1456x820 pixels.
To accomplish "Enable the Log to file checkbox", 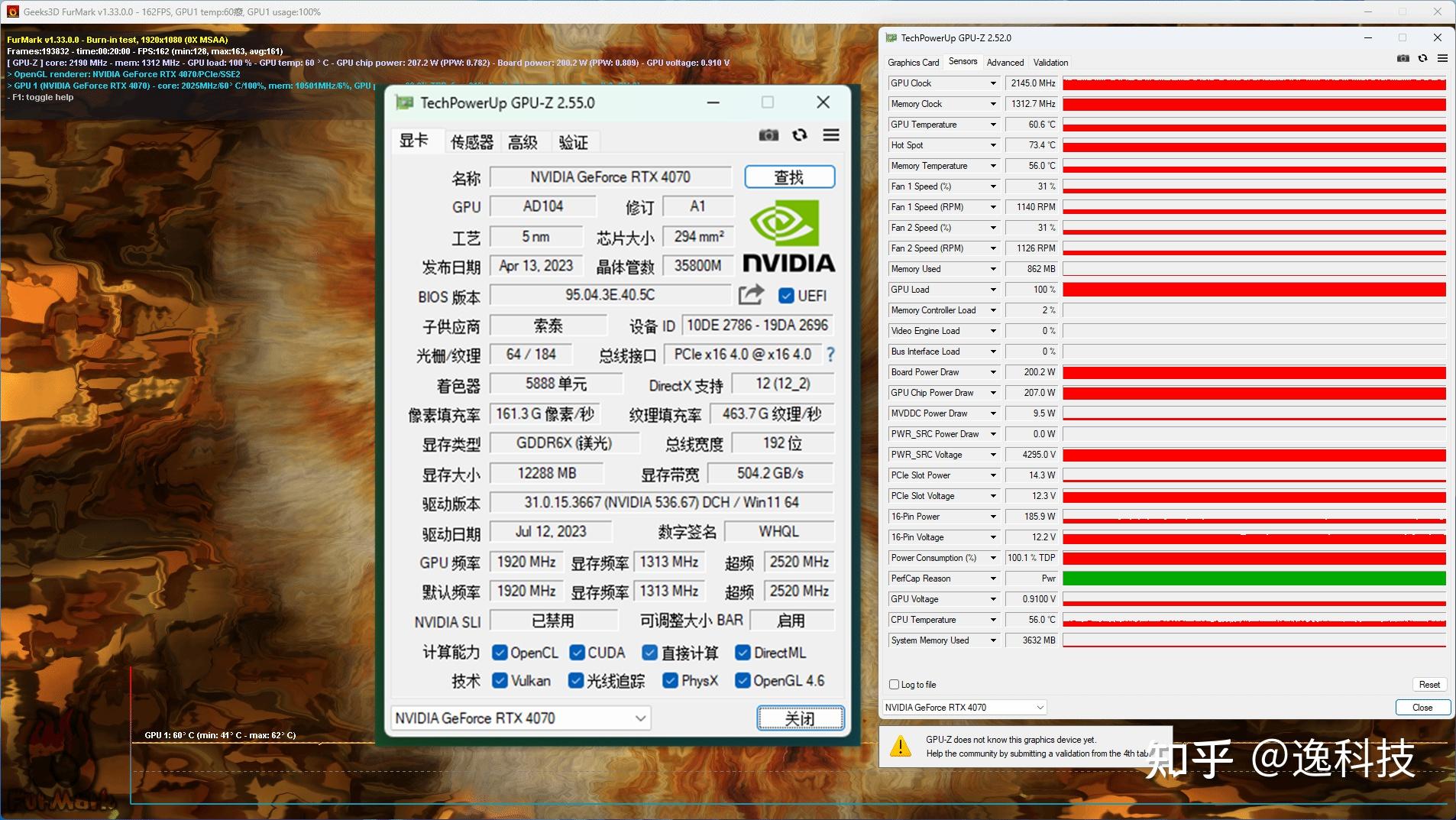I will pyautogui.click(x=895, y=685).
